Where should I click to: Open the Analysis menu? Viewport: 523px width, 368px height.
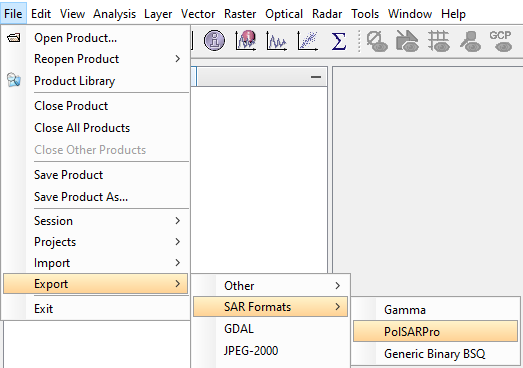pyautogui.click(x=114, y=14)
